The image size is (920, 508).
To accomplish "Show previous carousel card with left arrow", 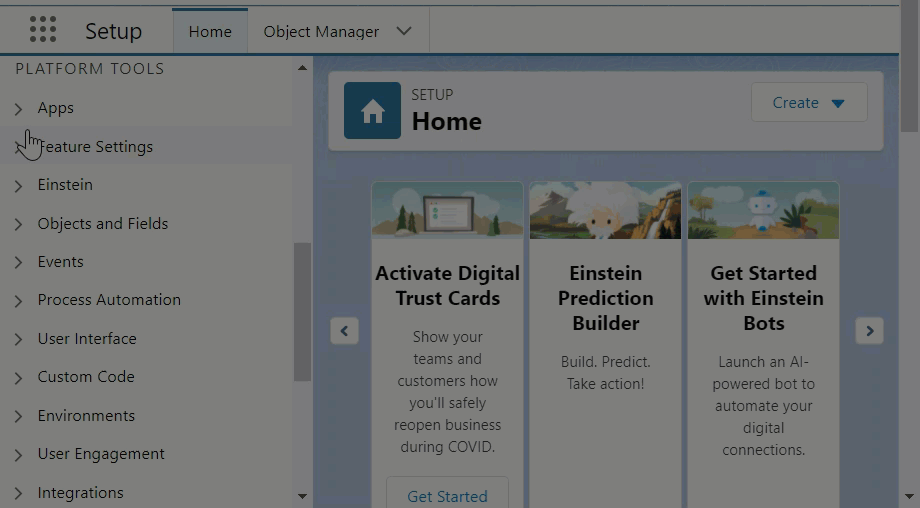I will (x=344, y=331).
